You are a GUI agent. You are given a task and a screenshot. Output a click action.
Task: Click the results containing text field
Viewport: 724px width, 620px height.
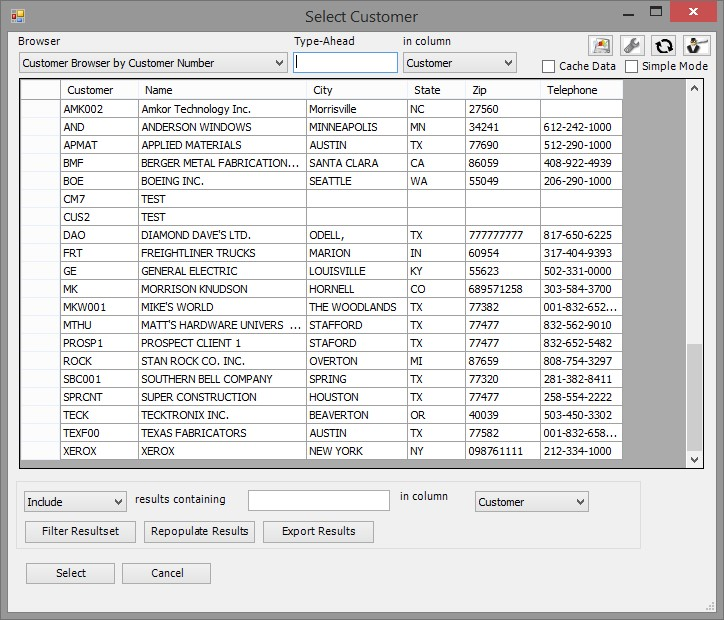(x=319, y=500)
